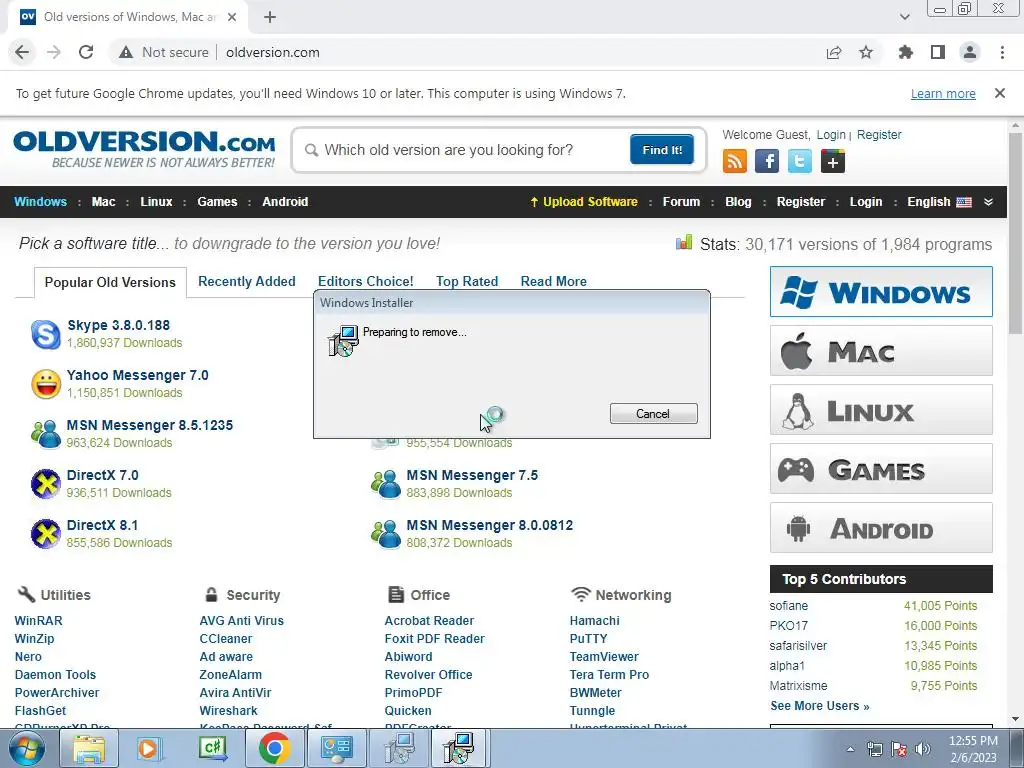Open the Wireshark security link
This screenshot has height=768, width=1024.
click(229, 711)
